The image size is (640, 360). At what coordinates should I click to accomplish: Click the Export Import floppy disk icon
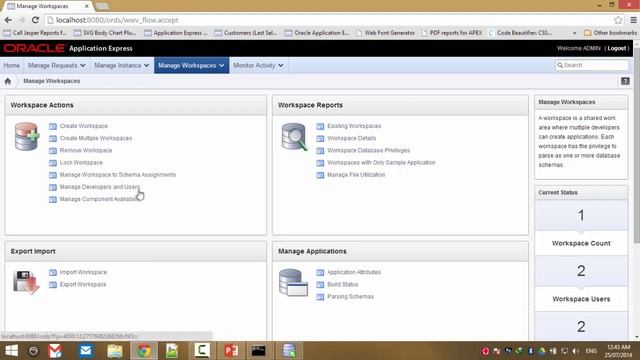(x=26, y=282)
